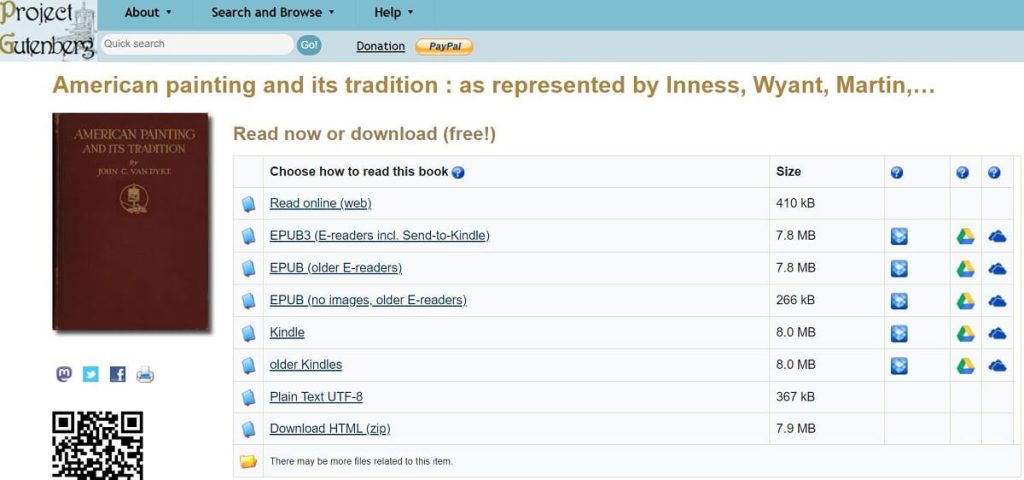
Task: Download the Plain Text UTF-8 version
Action: point(316,397)
